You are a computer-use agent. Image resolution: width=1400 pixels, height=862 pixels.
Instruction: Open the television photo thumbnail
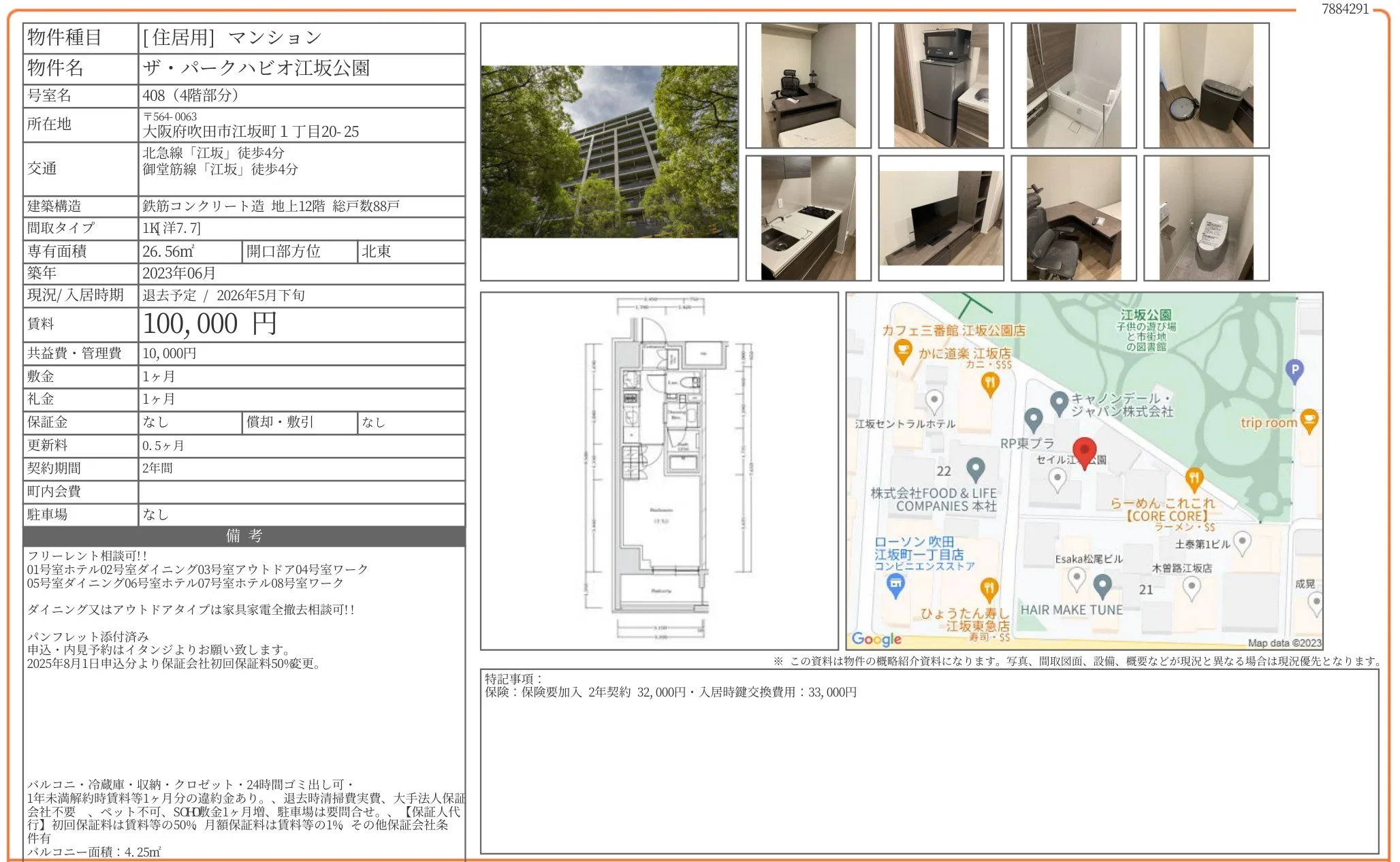pyautogui.click(x=940, y=218)
